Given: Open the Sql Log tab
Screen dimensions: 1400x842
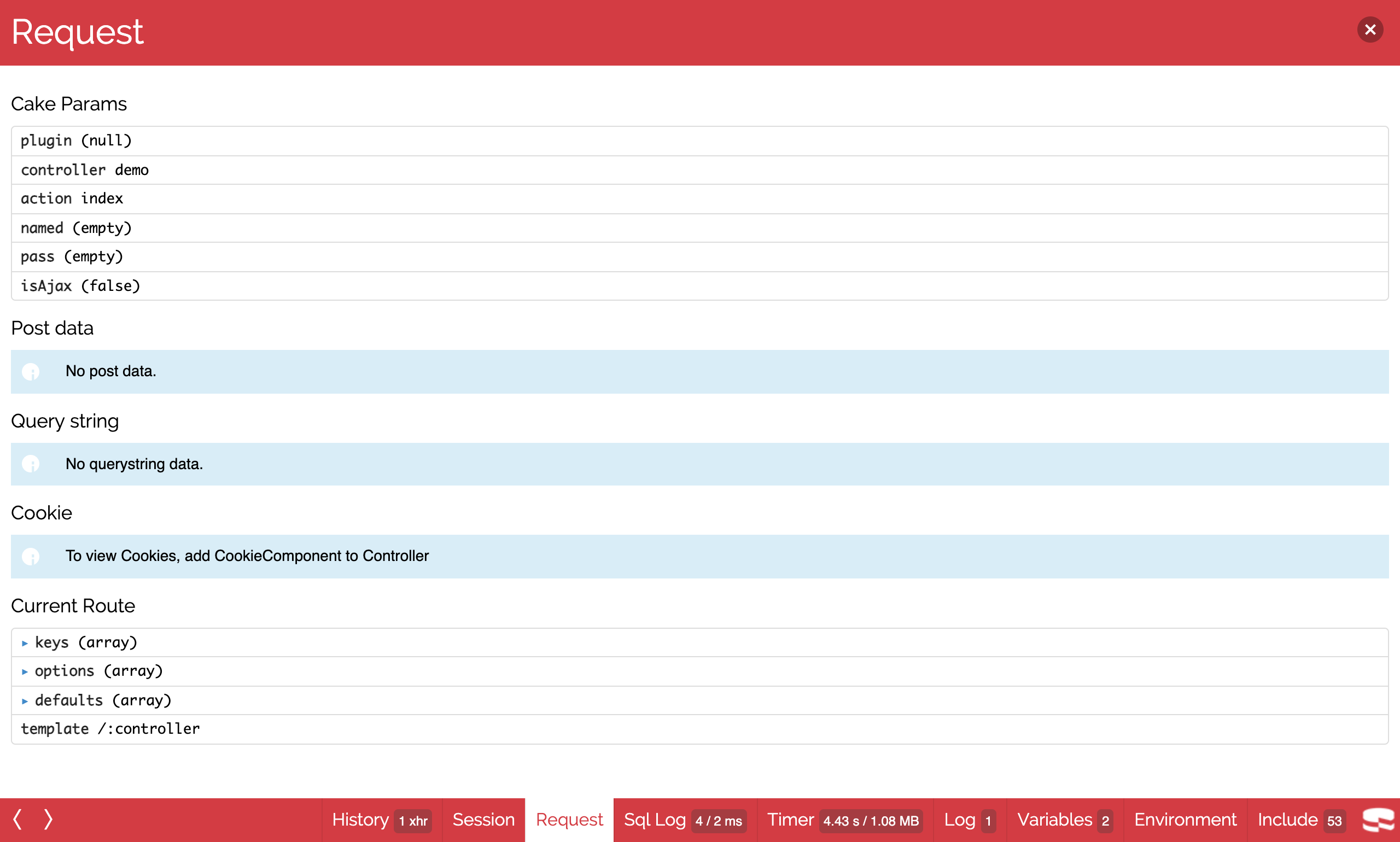Looking at the screenshot, I should tap(685, 820).
